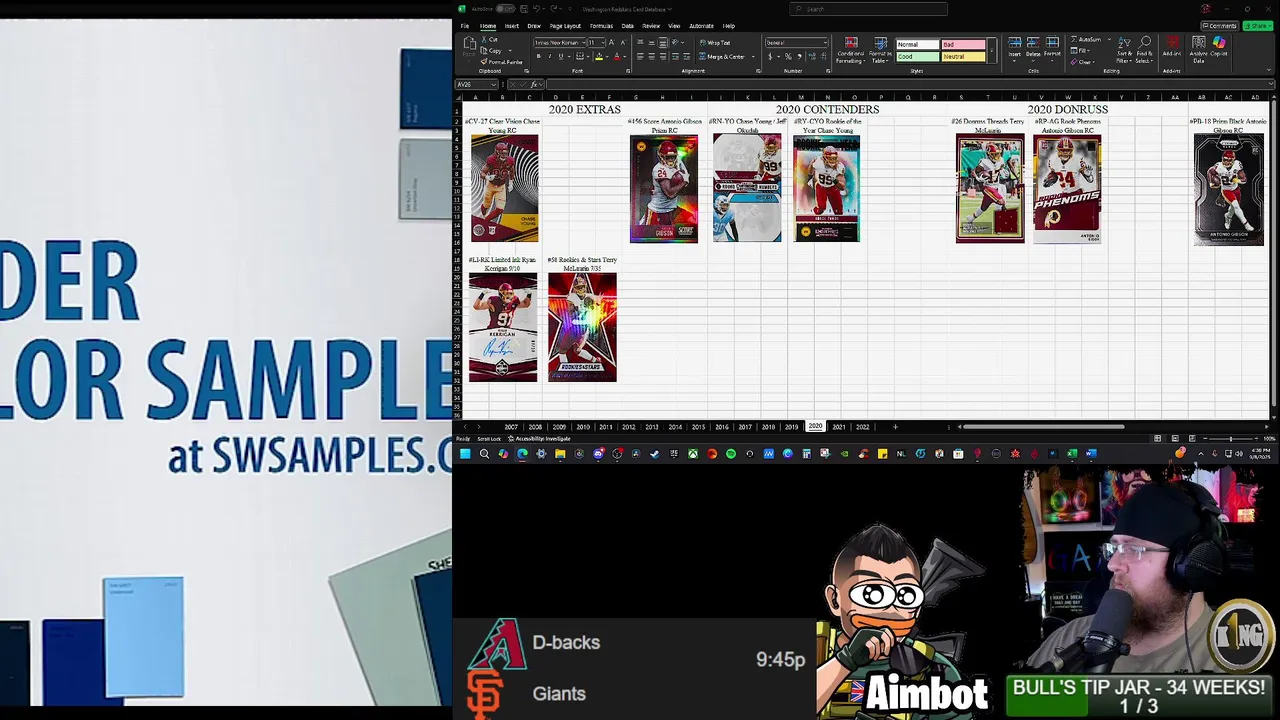Screen dimensions: 1280x720
Task: Click the taskbar Search icon
Action: pos(484,454)
